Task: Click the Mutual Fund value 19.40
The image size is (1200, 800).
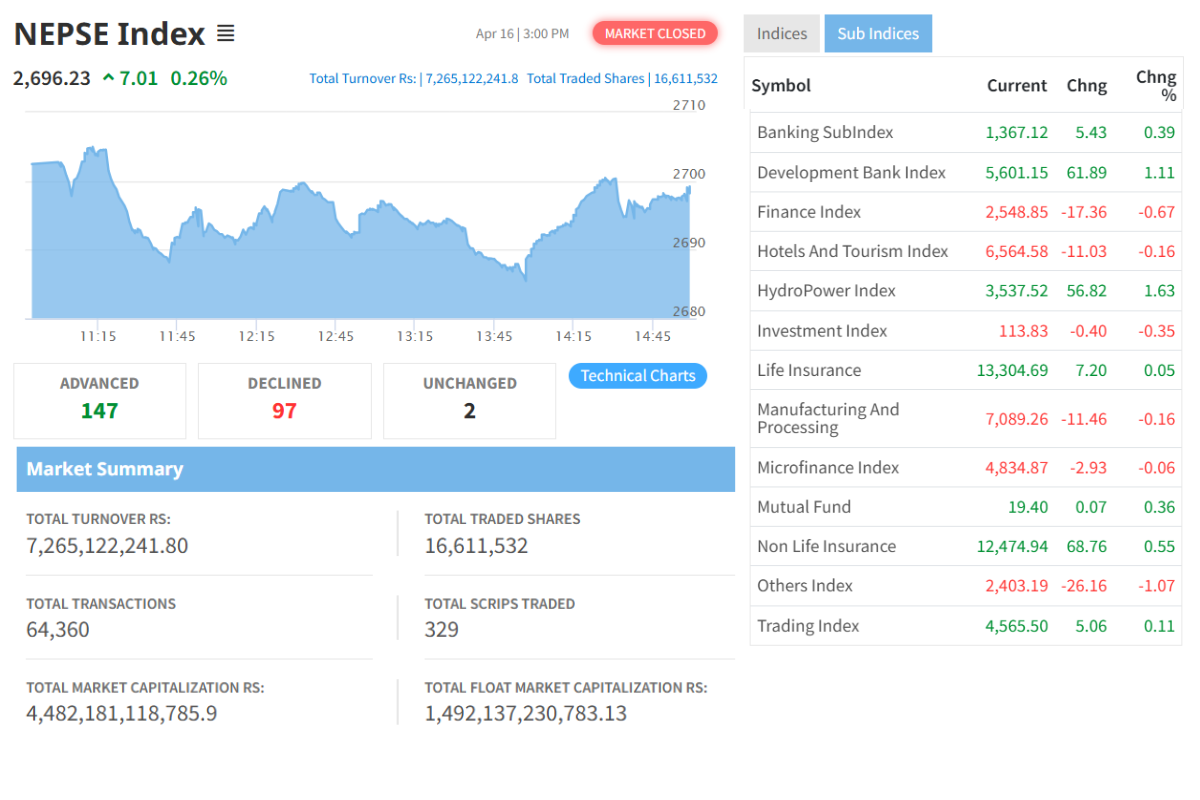Action: (1028, 507)
